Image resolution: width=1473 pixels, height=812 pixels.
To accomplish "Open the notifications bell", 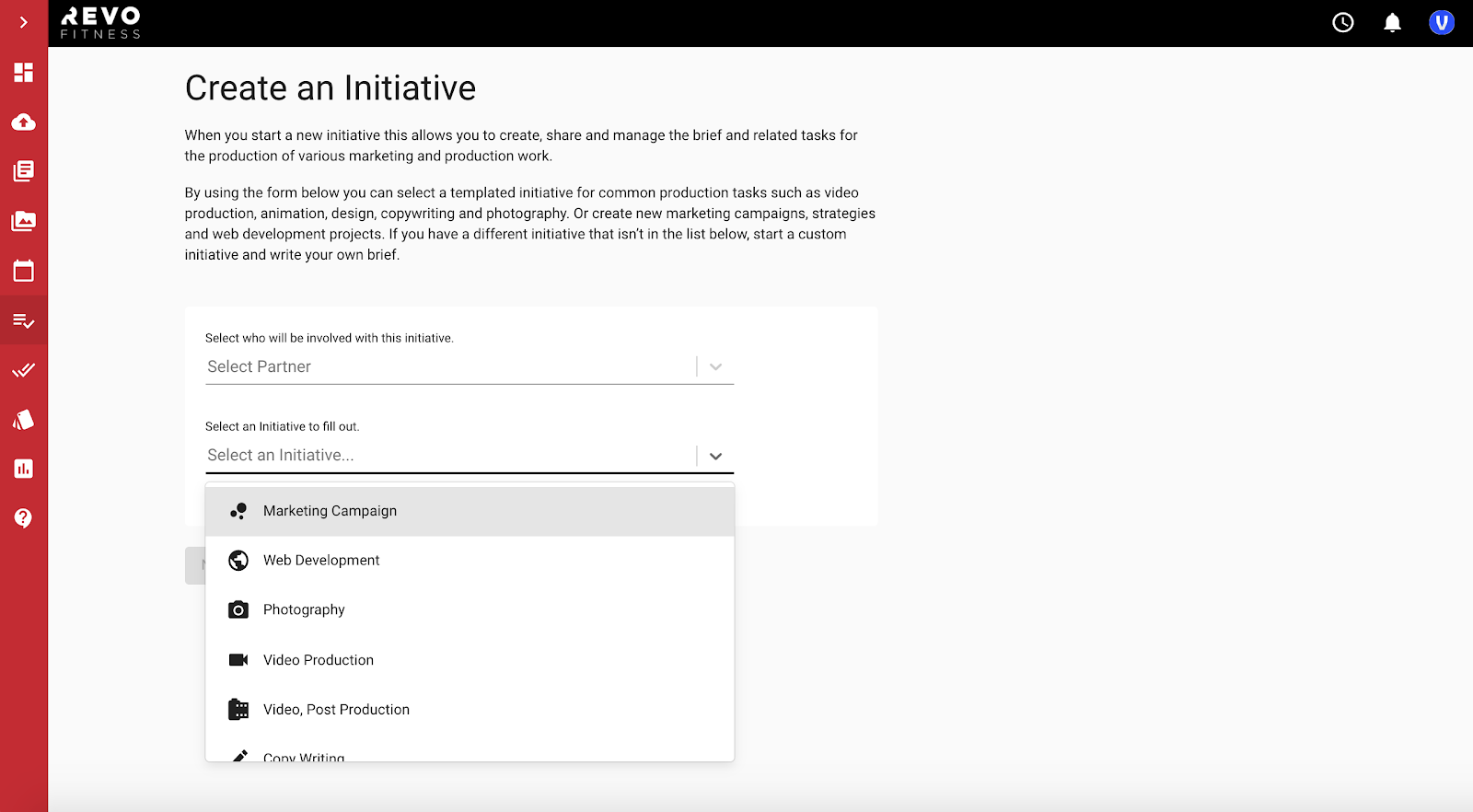I will (1393, 23).
